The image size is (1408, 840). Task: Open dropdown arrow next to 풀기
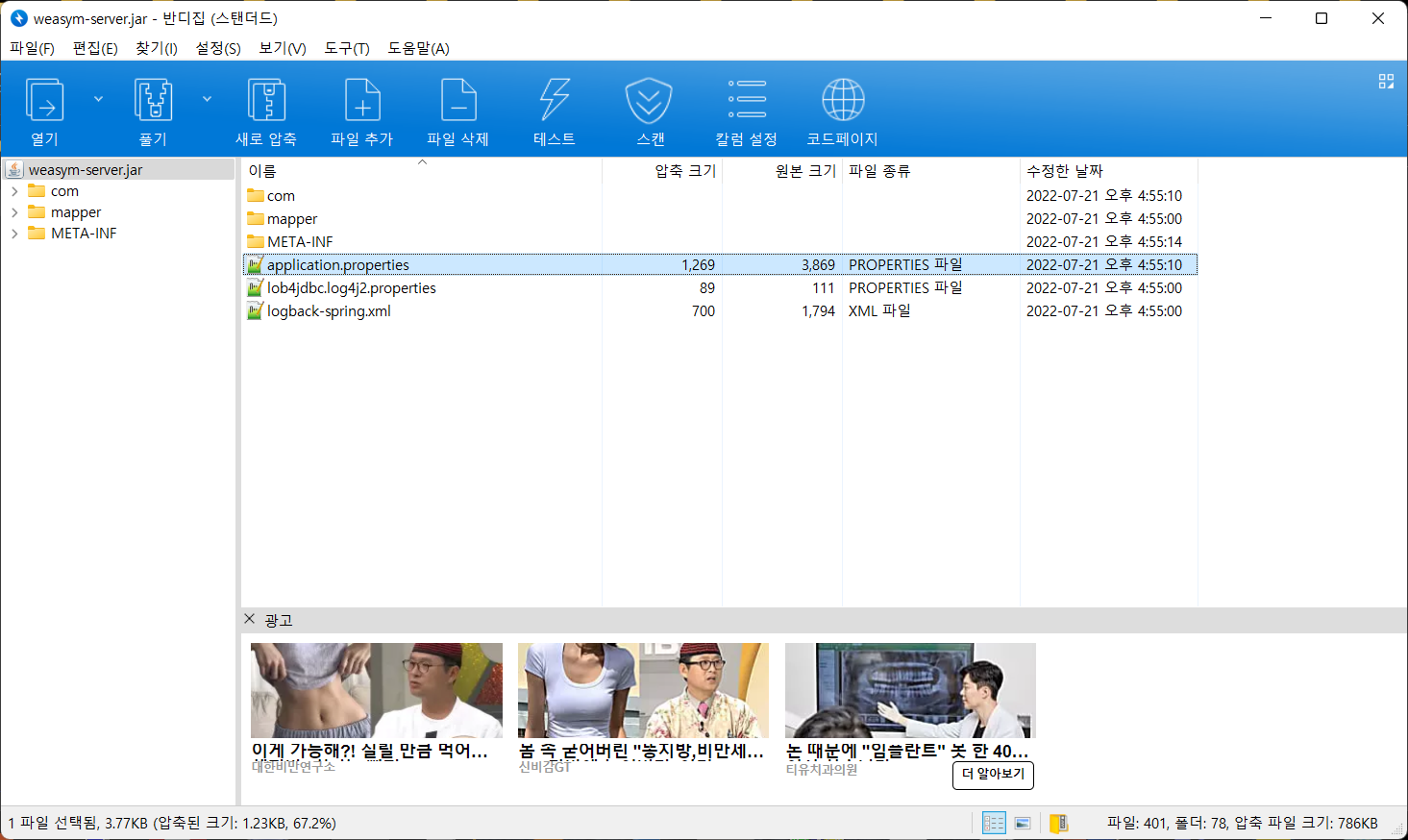pyautogui.click(x=207, y=99)
